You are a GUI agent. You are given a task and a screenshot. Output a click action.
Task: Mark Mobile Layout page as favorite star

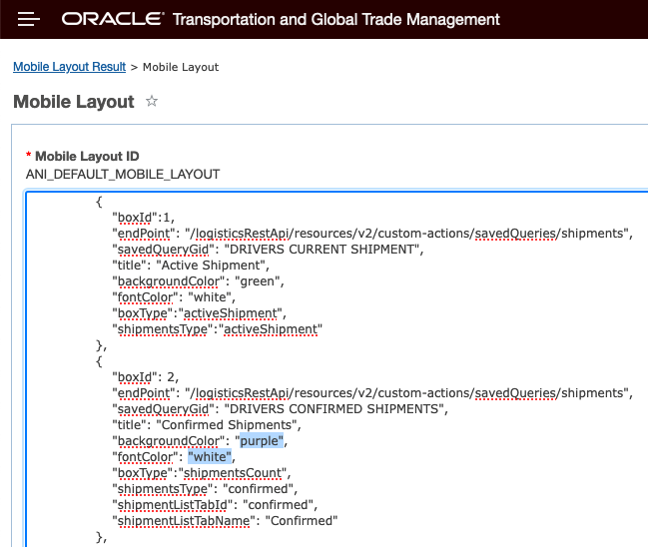click(x=152, y=101)
